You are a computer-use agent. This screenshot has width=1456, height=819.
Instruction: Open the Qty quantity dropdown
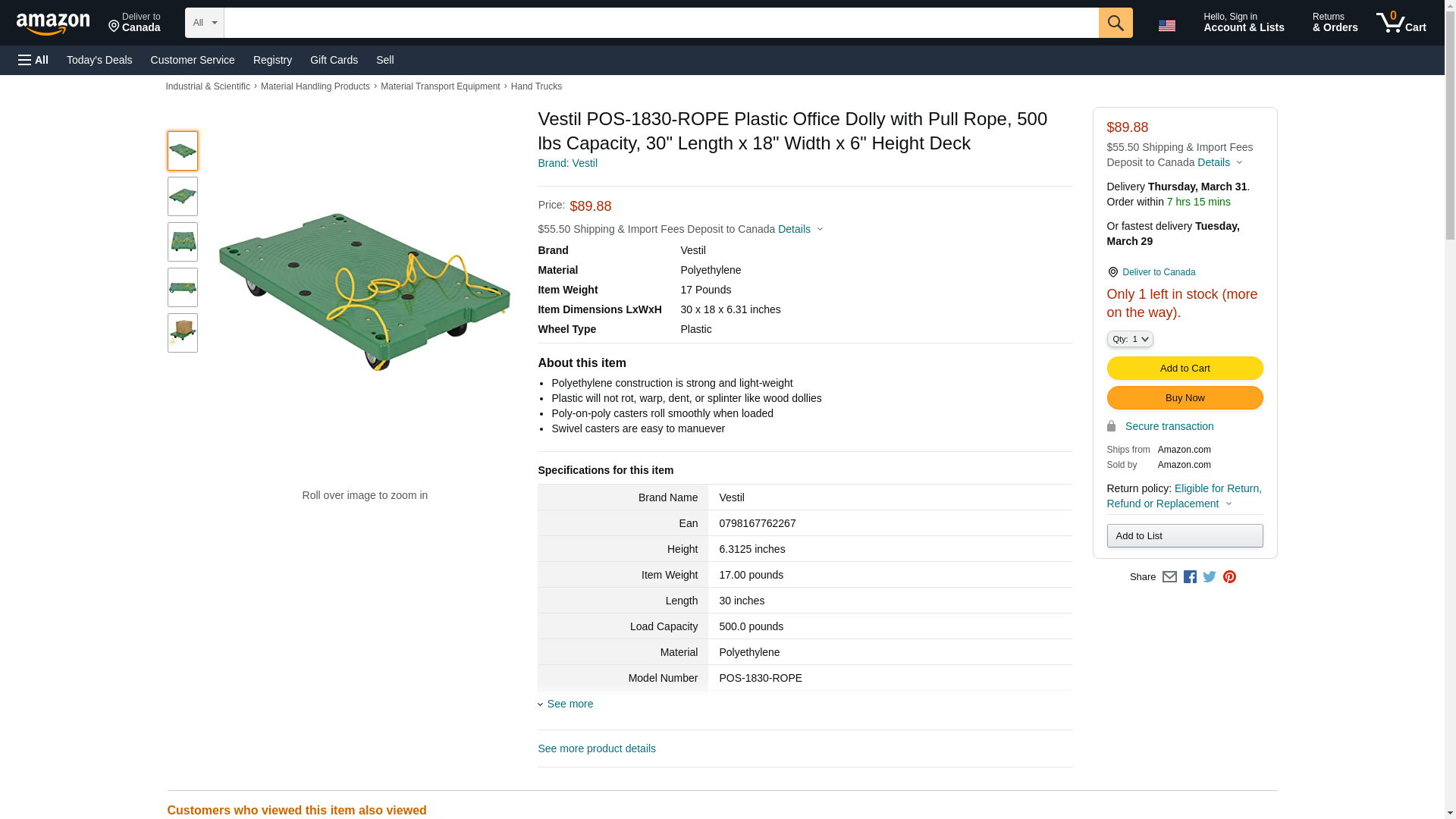point(1129,339)
